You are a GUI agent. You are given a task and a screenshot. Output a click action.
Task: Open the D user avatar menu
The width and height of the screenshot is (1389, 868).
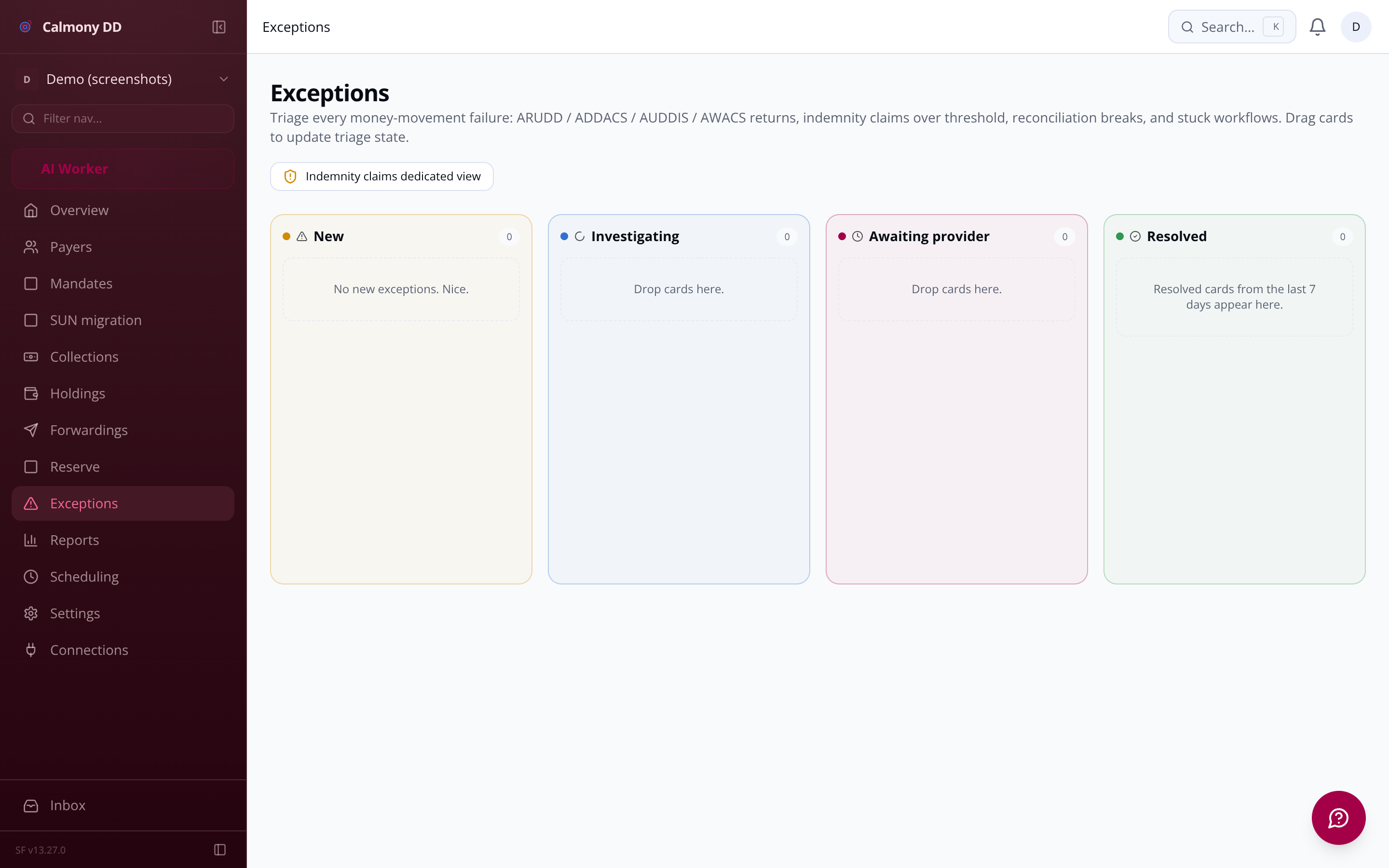point(1356,27)
